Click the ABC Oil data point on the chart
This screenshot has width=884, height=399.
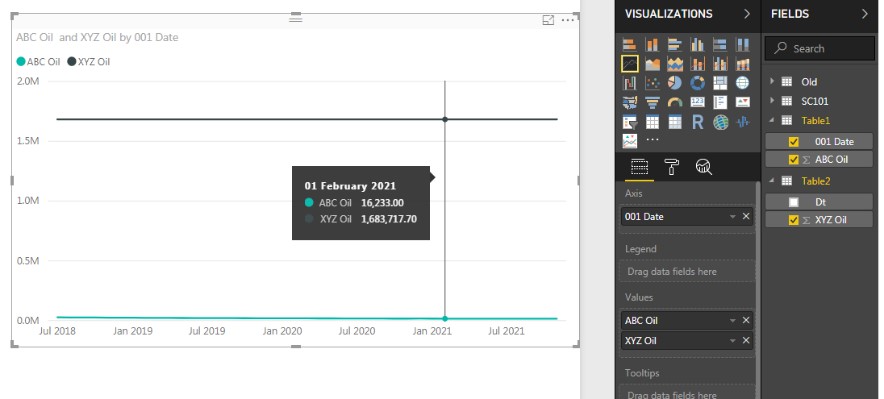pyautogui.click(x=445, y=318)
